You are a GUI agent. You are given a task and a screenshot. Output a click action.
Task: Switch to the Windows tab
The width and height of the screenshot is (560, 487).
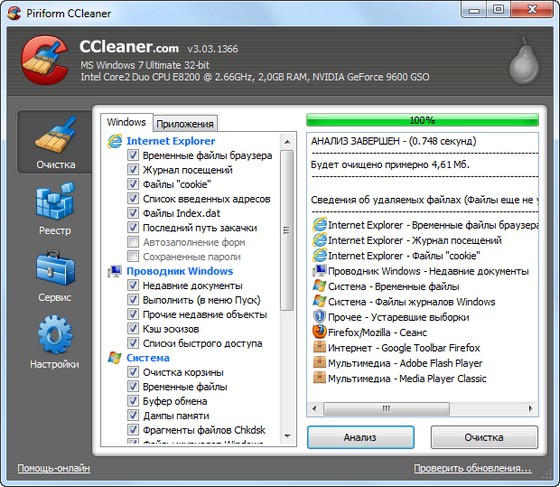[126, 122]
